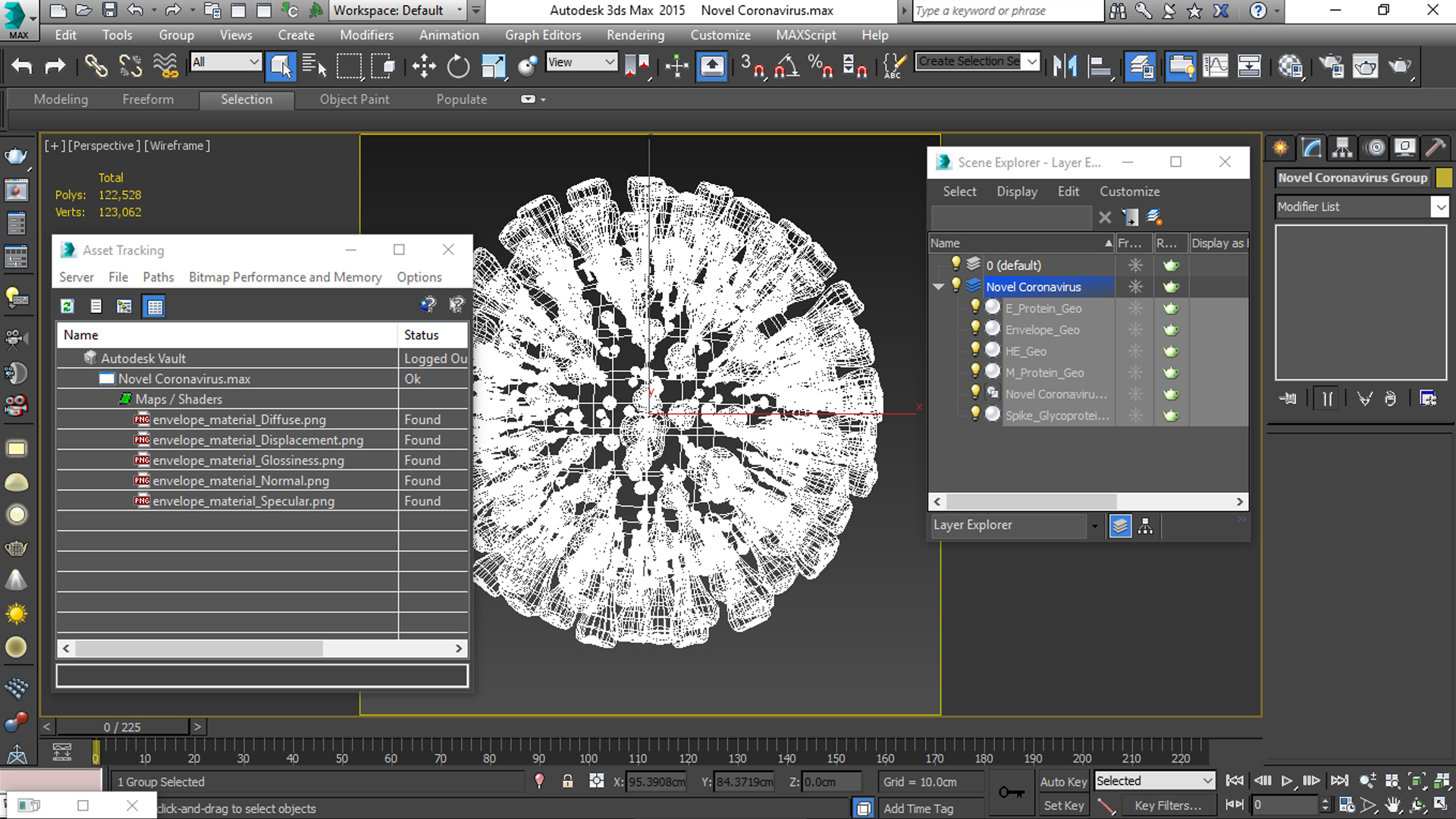The height and width of the screenshot is (819, 1456).
Task: Collapse the Novel Coronavirus layer tree
Action: [938, 287]
